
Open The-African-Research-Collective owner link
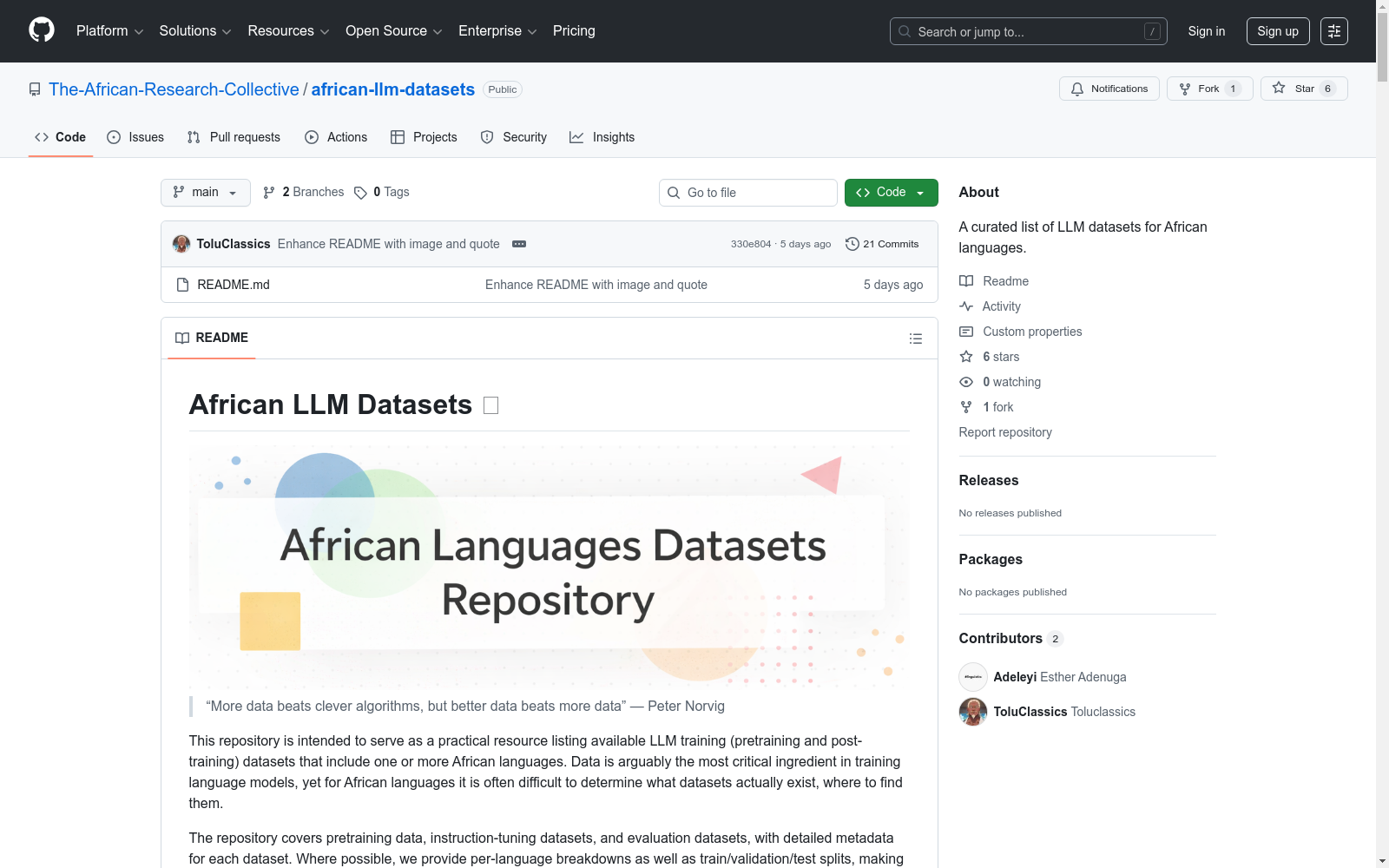(x=174, y=89)
